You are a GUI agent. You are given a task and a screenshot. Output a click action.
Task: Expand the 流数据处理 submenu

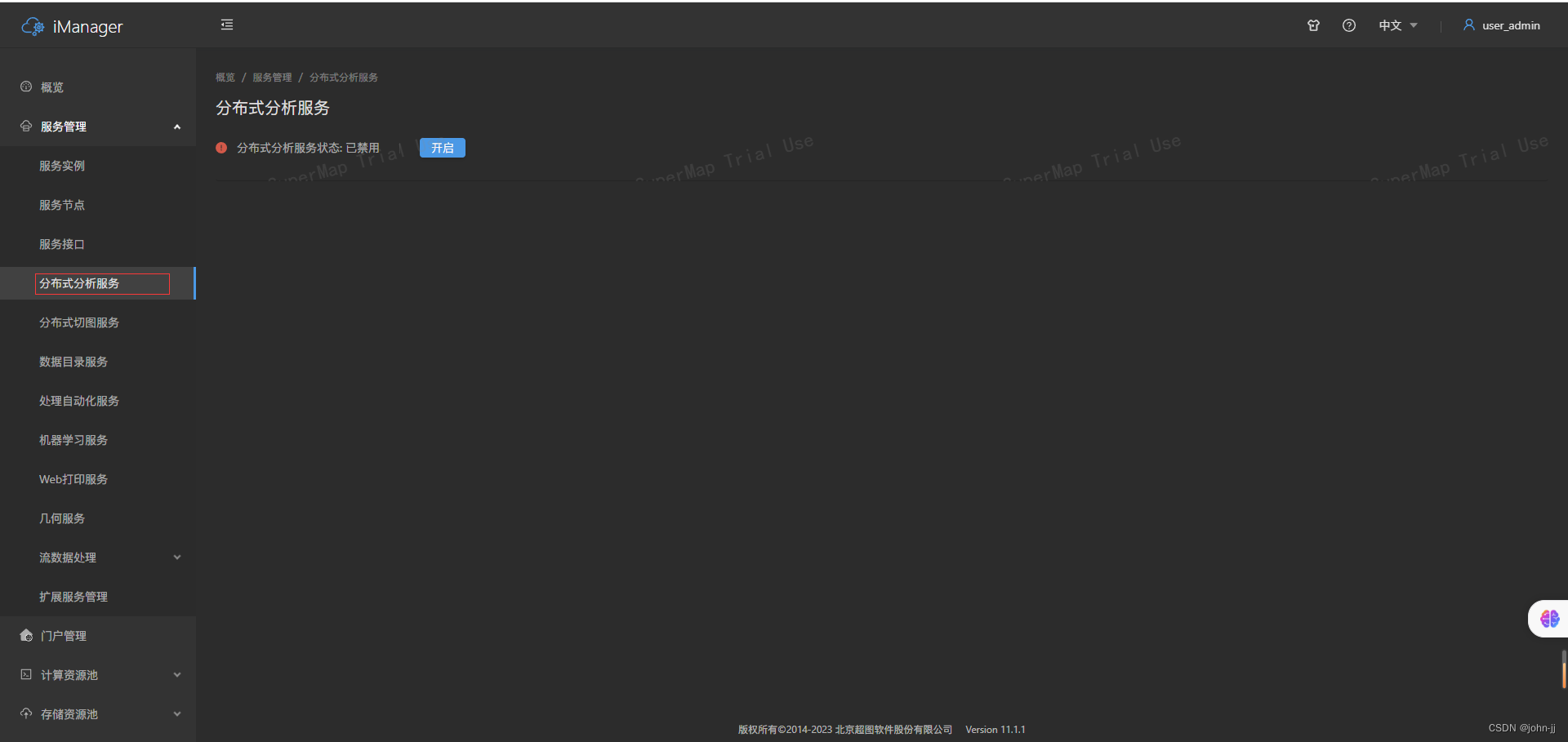[177, 558]
